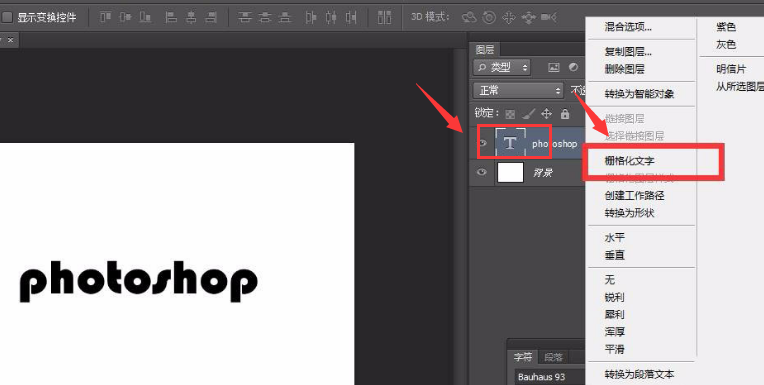Toggle lock image pixels brush icon
The width and height of the screenshot is (764, 385).
point(528,114)
